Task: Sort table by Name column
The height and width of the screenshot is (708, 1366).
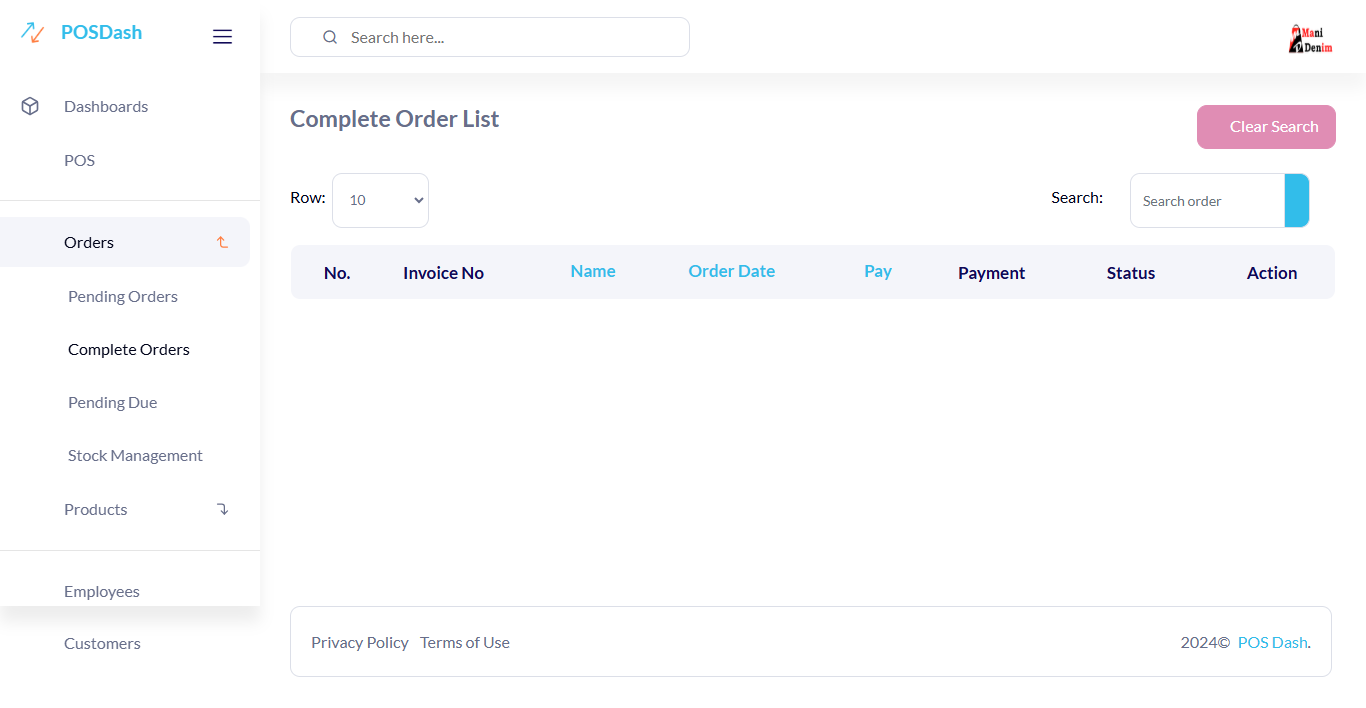Action: pyautogui.click(x=593, y=271)
